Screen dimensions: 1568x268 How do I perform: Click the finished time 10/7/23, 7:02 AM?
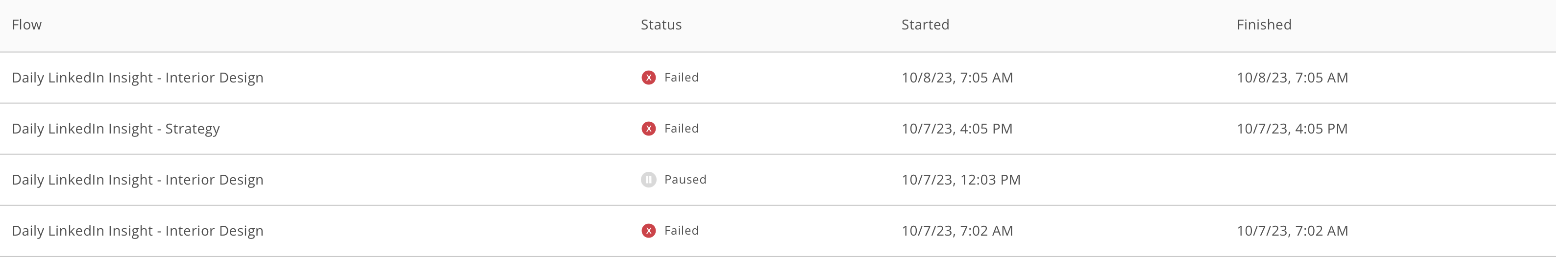point(1292,231)
